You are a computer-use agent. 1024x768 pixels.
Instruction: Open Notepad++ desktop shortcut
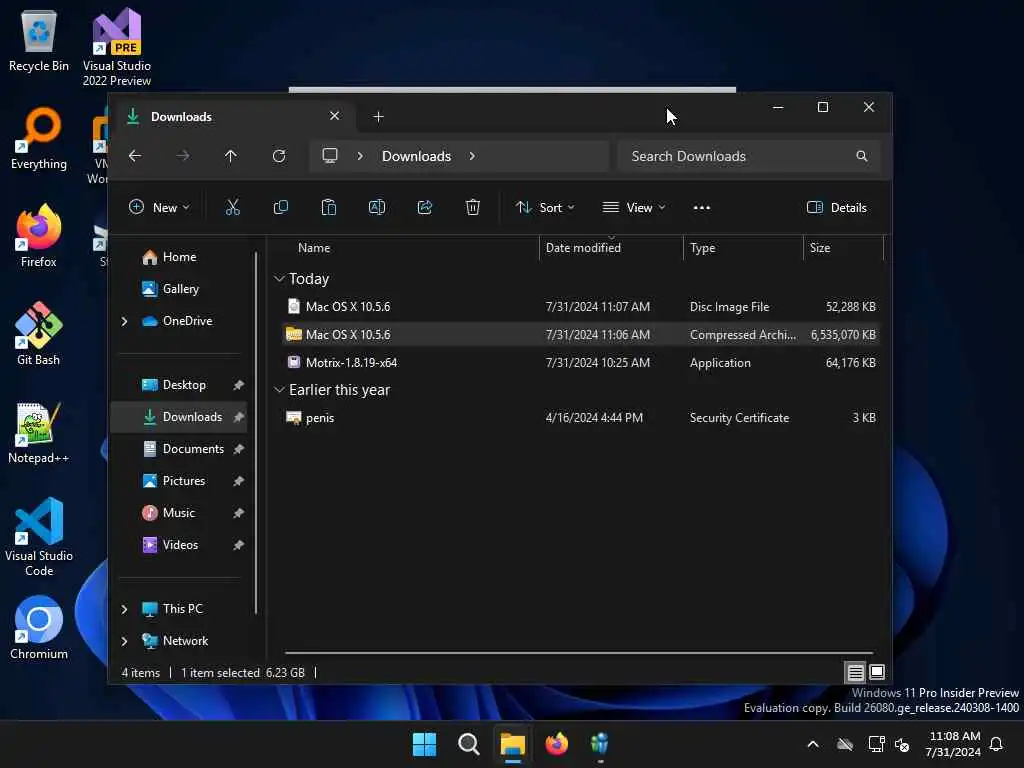click(39, 432)
